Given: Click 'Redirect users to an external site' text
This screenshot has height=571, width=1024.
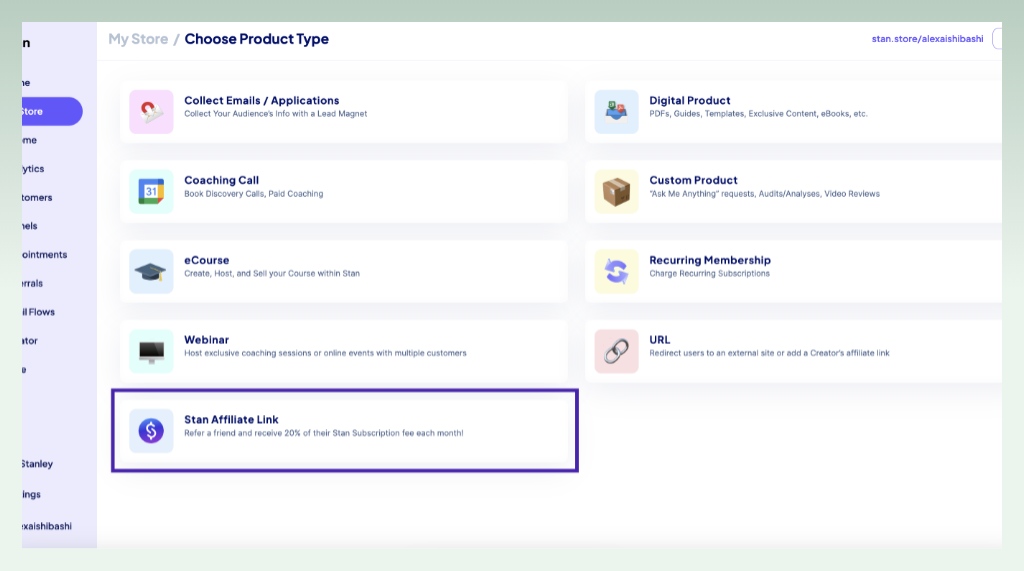Looking at the screenshot, I should tap(769, 353).
